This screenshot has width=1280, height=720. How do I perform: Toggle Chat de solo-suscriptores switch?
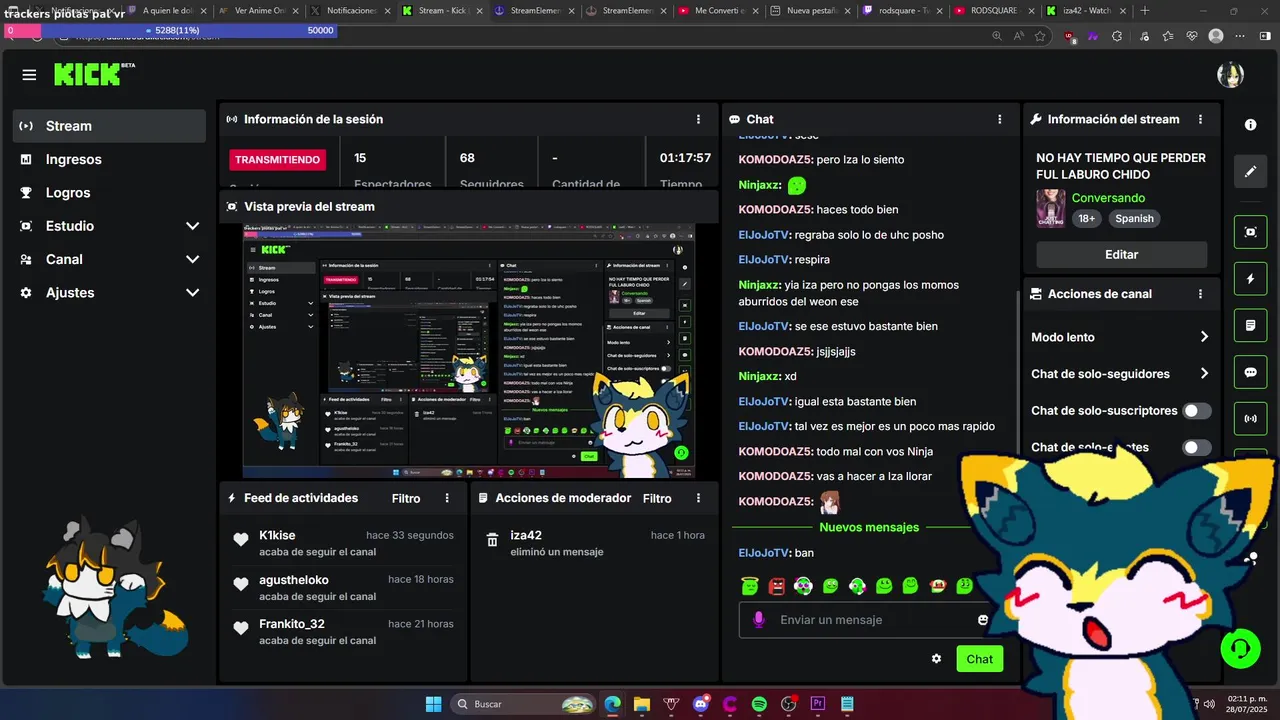click(1197, 411)
